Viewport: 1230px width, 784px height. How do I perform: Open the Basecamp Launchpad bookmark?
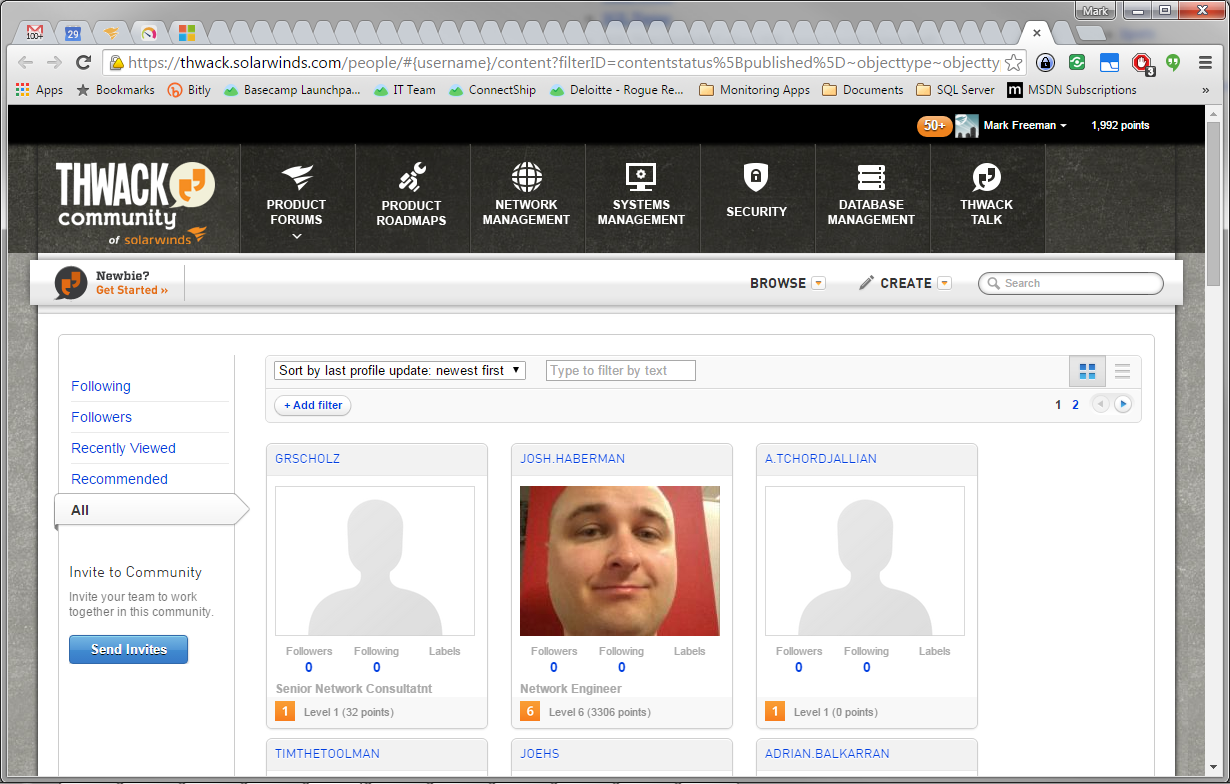(292, 90)
